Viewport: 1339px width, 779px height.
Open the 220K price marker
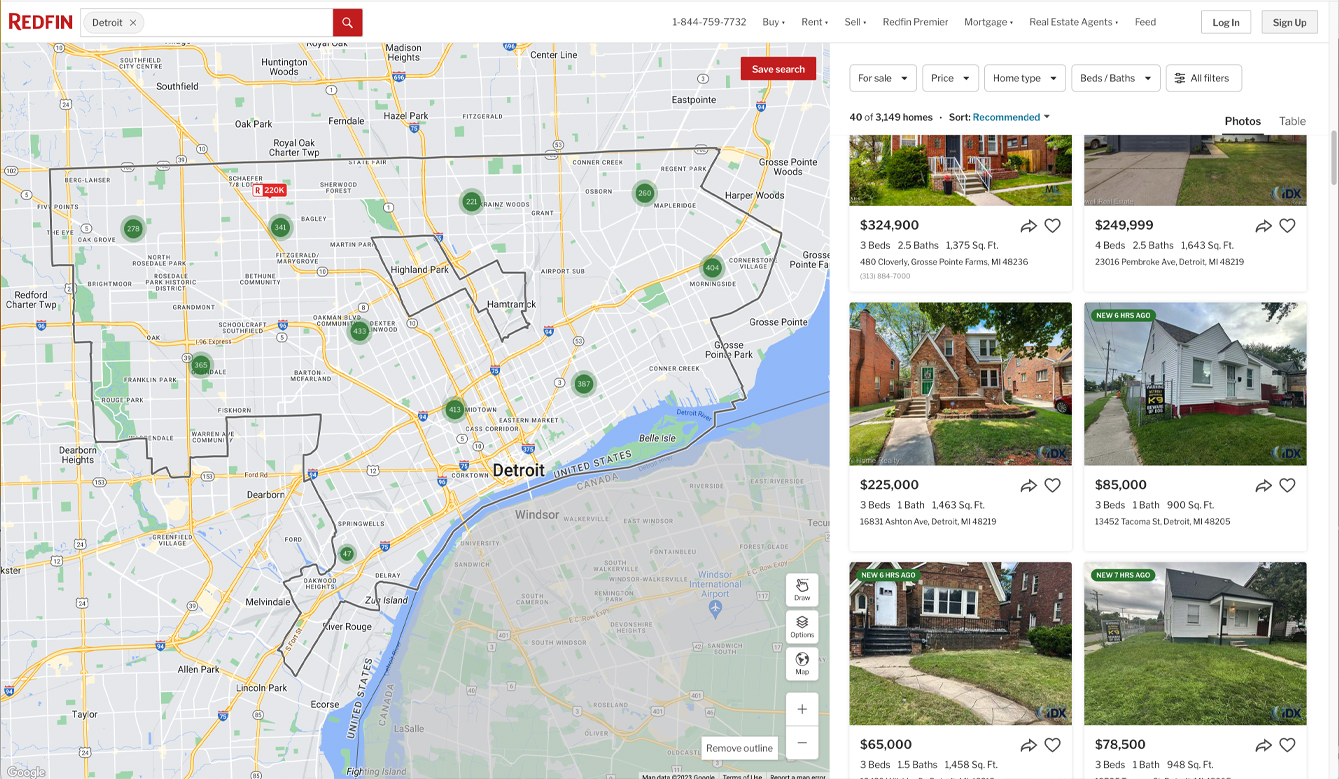pyautogui.click(x=270, y=190)
